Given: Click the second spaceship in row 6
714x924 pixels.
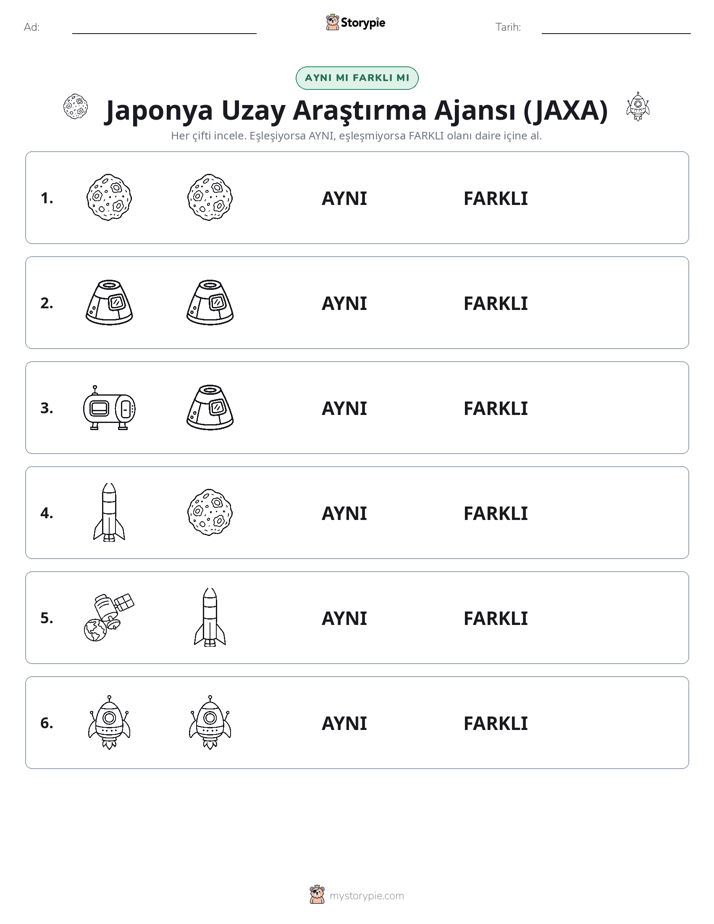Looking at the screenshot, I should tap(210, 722).
